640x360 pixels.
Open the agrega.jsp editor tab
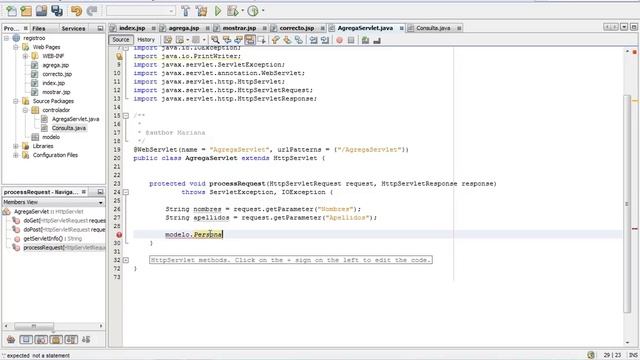click(x=184, y=28)
